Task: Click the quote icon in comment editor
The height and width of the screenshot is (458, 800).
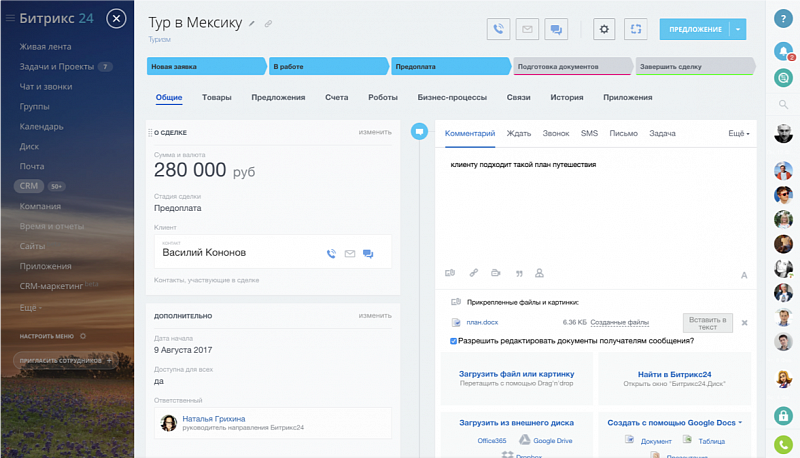Action: 519,273
